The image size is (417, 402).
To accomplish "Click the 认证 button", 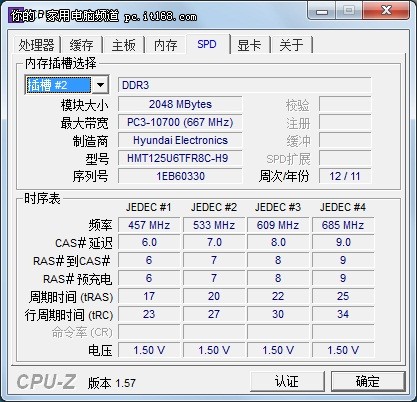I will pyautogui.click(x=287, y=381).
